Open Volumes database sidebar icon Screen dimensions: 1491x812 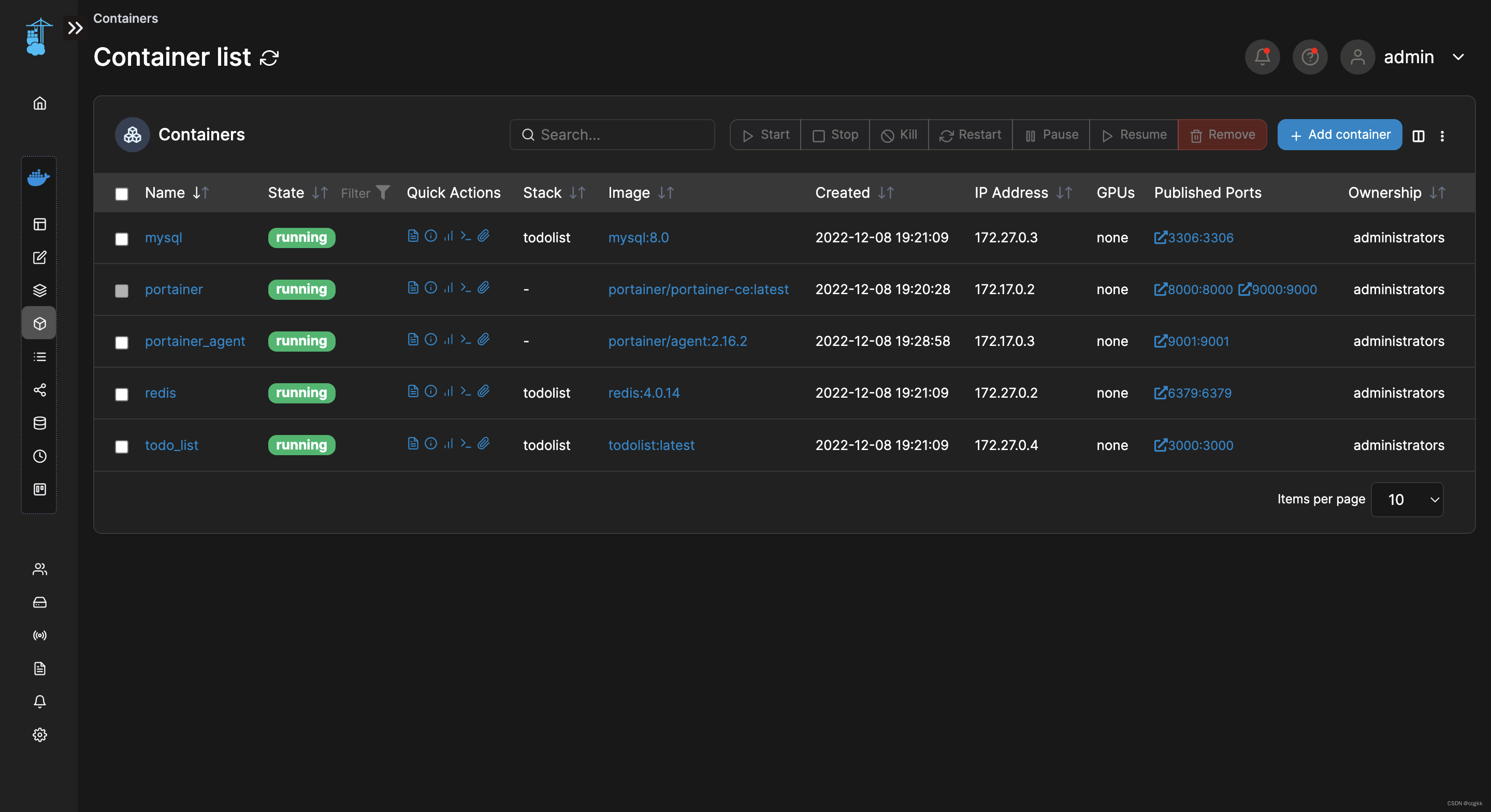click(39, 423)
